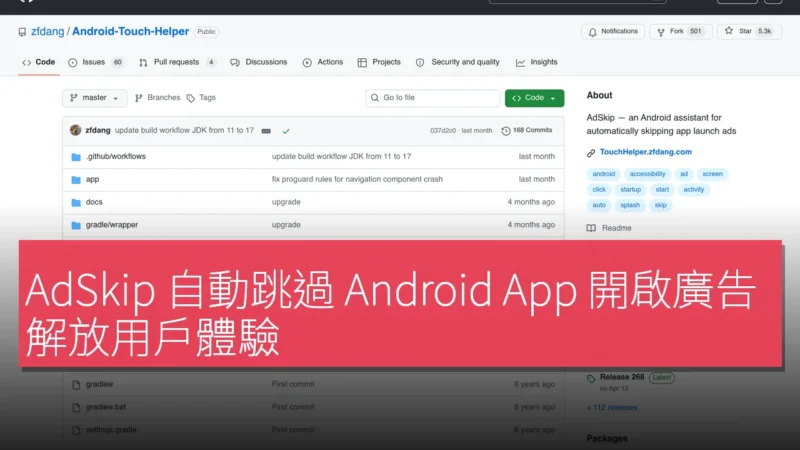Select the activity topic tag
800x450 pixels.
click(x=693, y=190)
